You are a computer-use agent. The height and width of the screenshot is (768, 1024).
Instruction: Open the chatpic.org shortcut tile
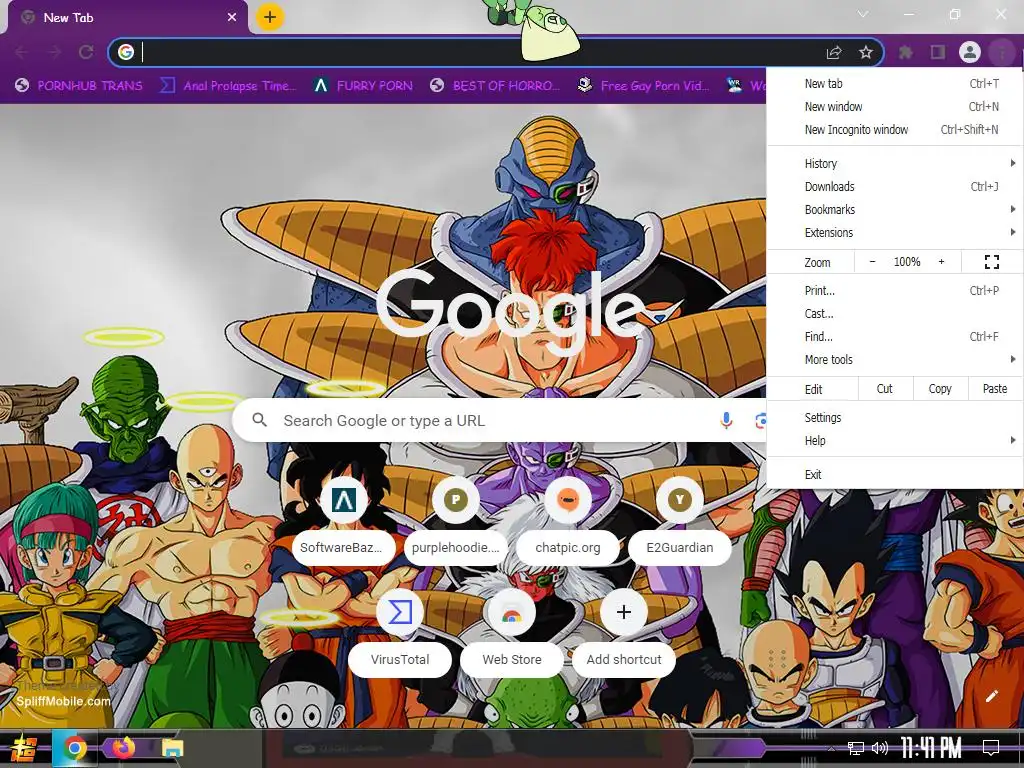(x=568, y=522)
